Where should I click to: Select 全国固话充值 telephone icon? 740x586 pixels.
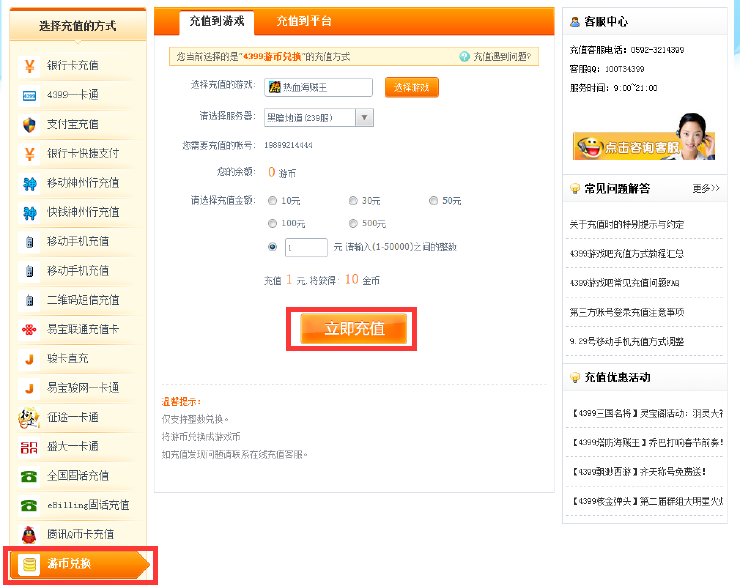(29, 476)
